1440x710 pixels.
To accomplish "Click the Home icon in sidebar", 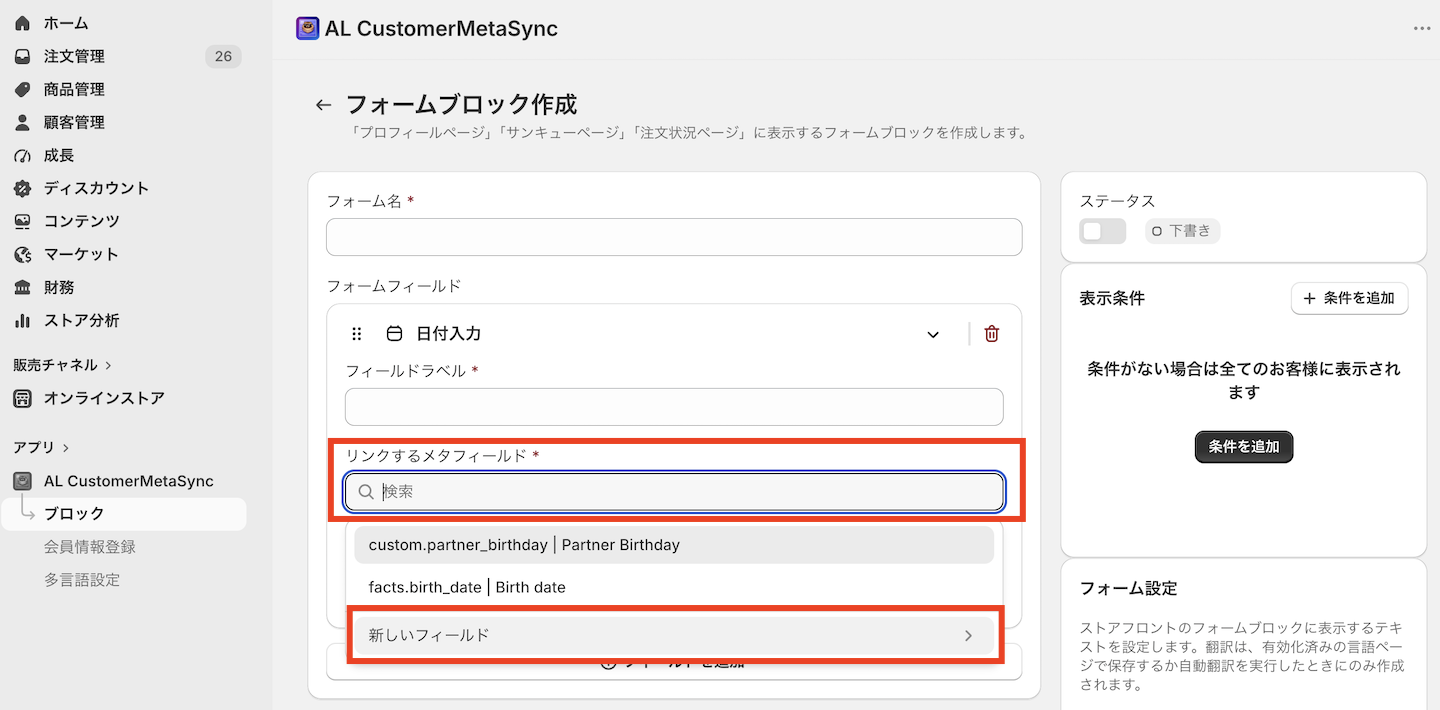I will pos(22,23).
